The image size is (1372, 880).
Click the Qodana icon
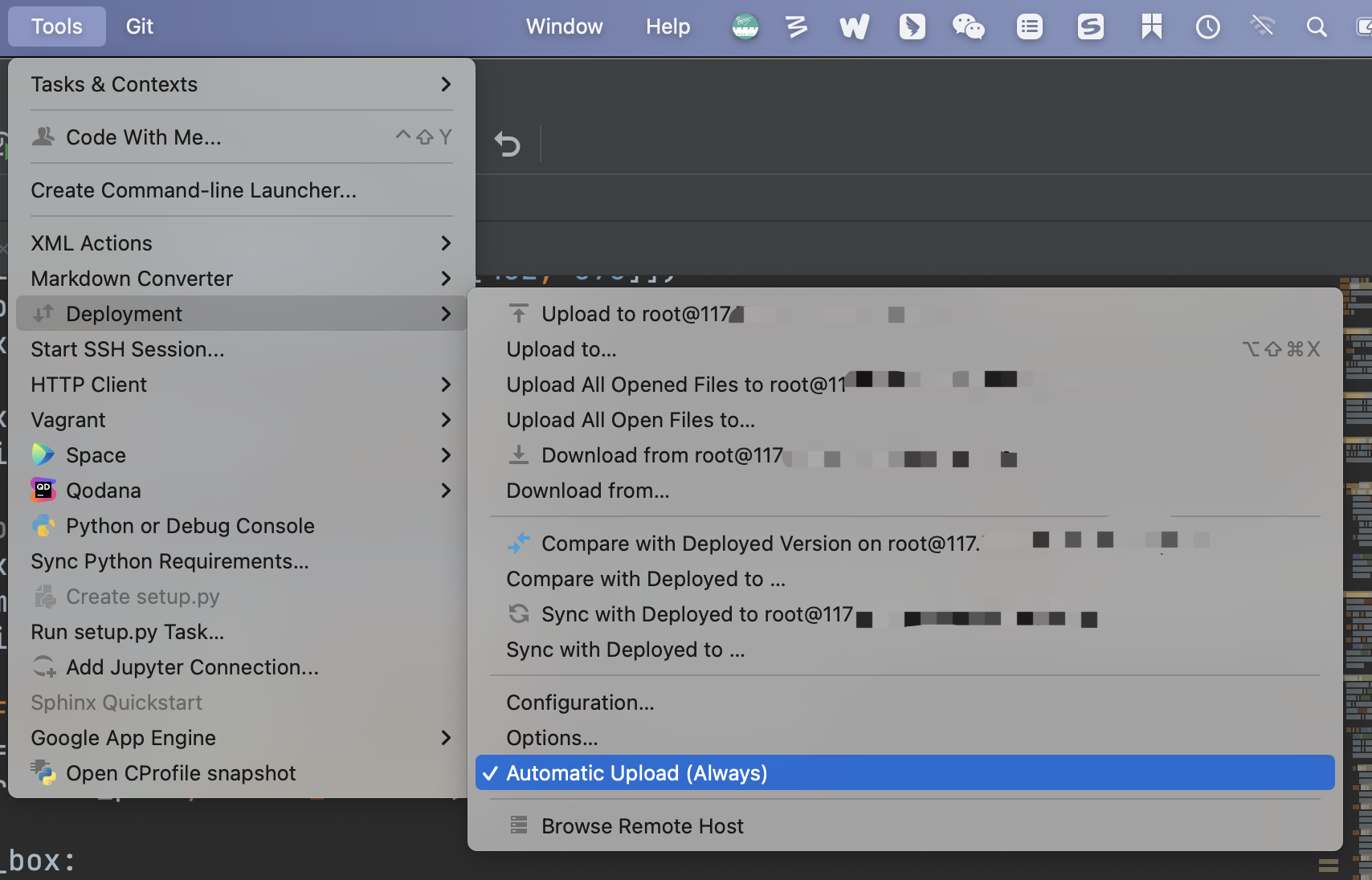43,490
